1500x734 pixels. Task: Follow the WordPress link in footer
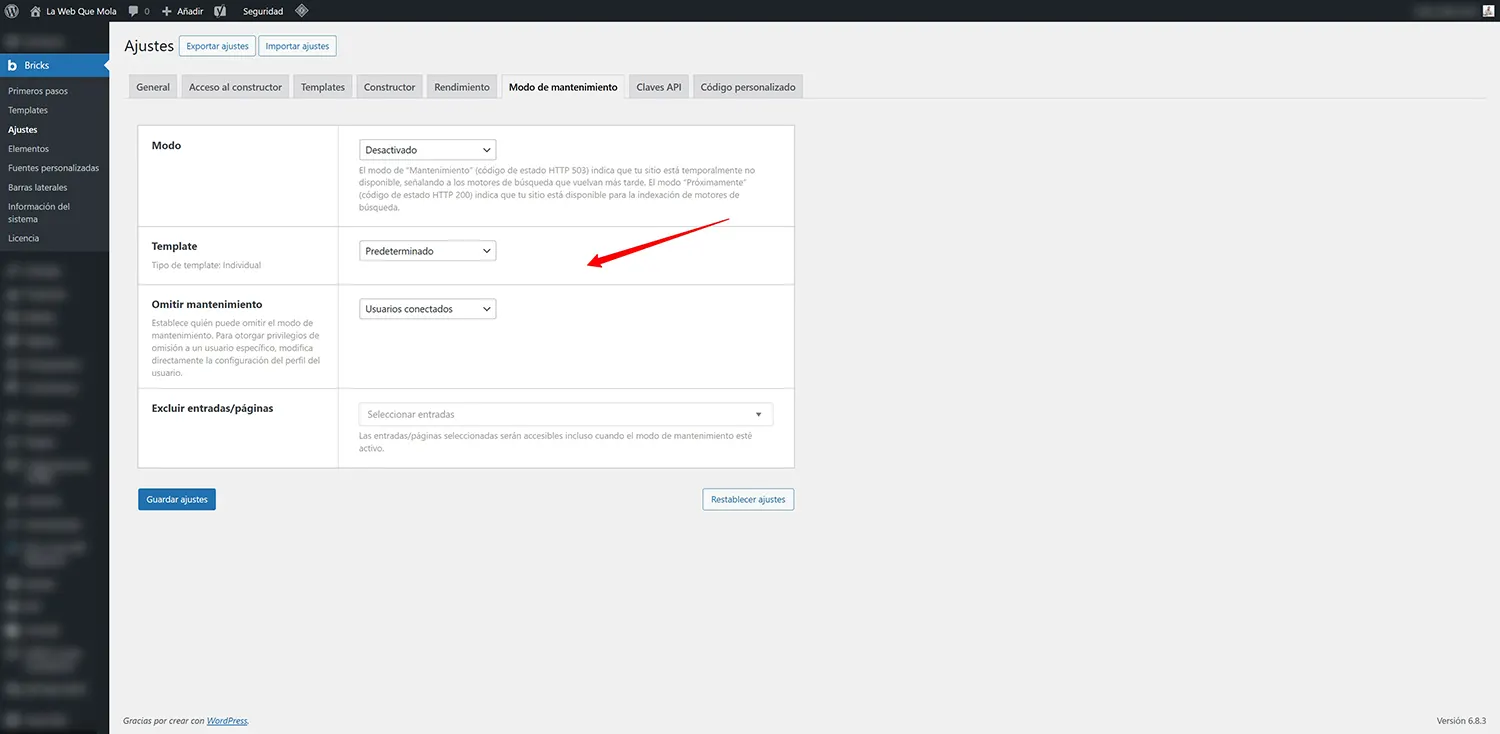(227, 720)
